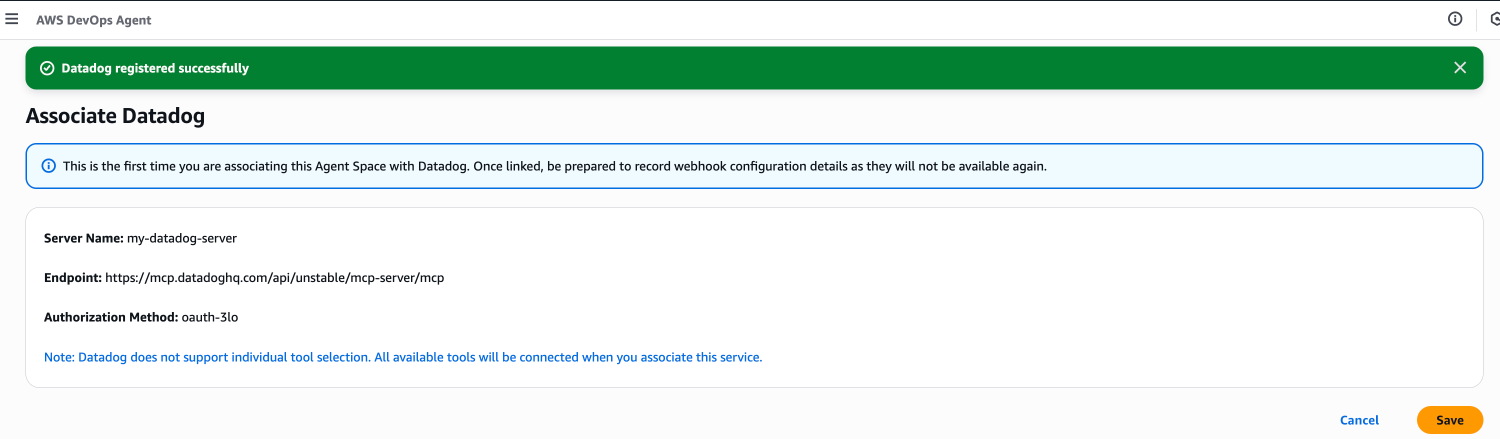
Task: Click empty area of the details panel
Action: click(1000, 290)
